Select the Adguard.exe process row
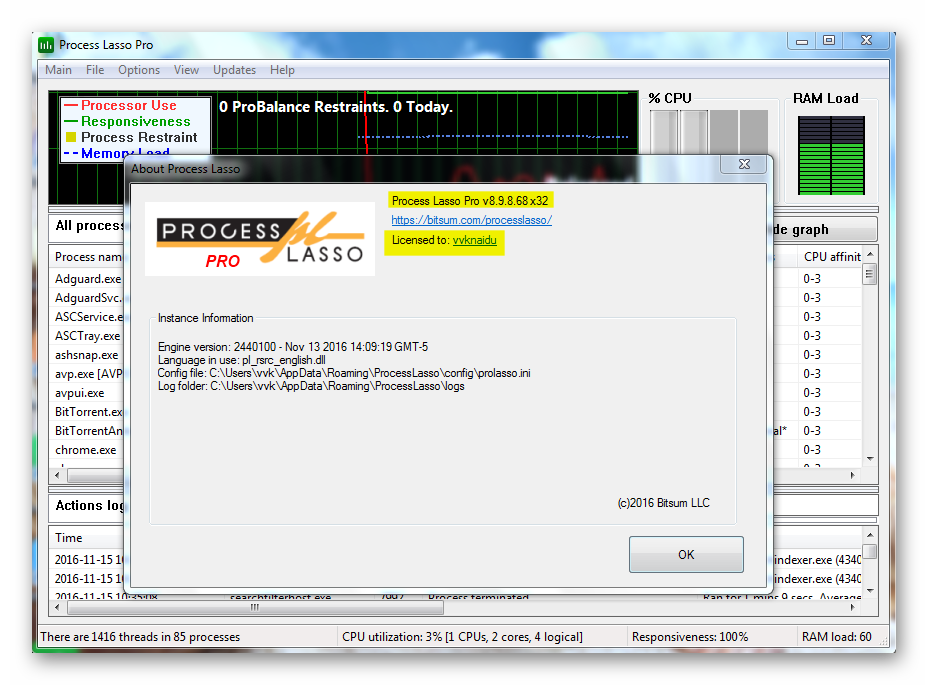Image resolution: width=928 pixels, height=685 pixels. click(x=88, y=279)
